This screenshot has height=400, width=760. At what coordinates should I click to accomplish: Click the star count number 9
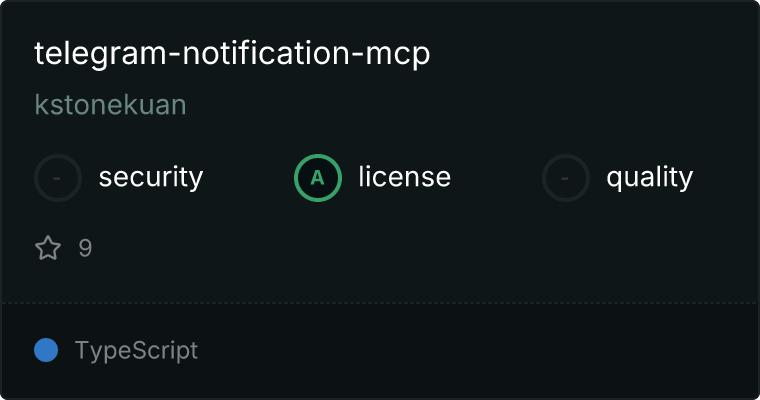(85, 248)
